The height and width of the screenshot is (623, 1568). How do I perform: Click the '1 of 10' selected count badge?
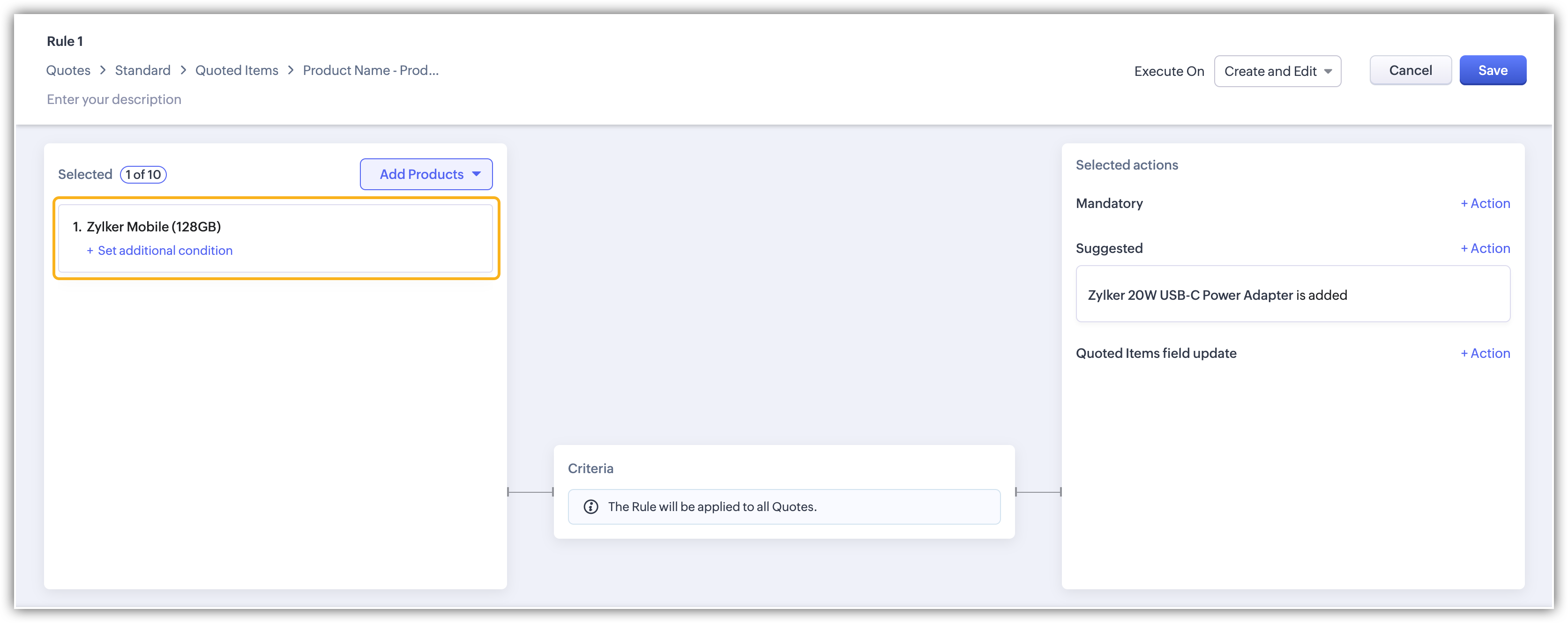[x=143, y=175]
